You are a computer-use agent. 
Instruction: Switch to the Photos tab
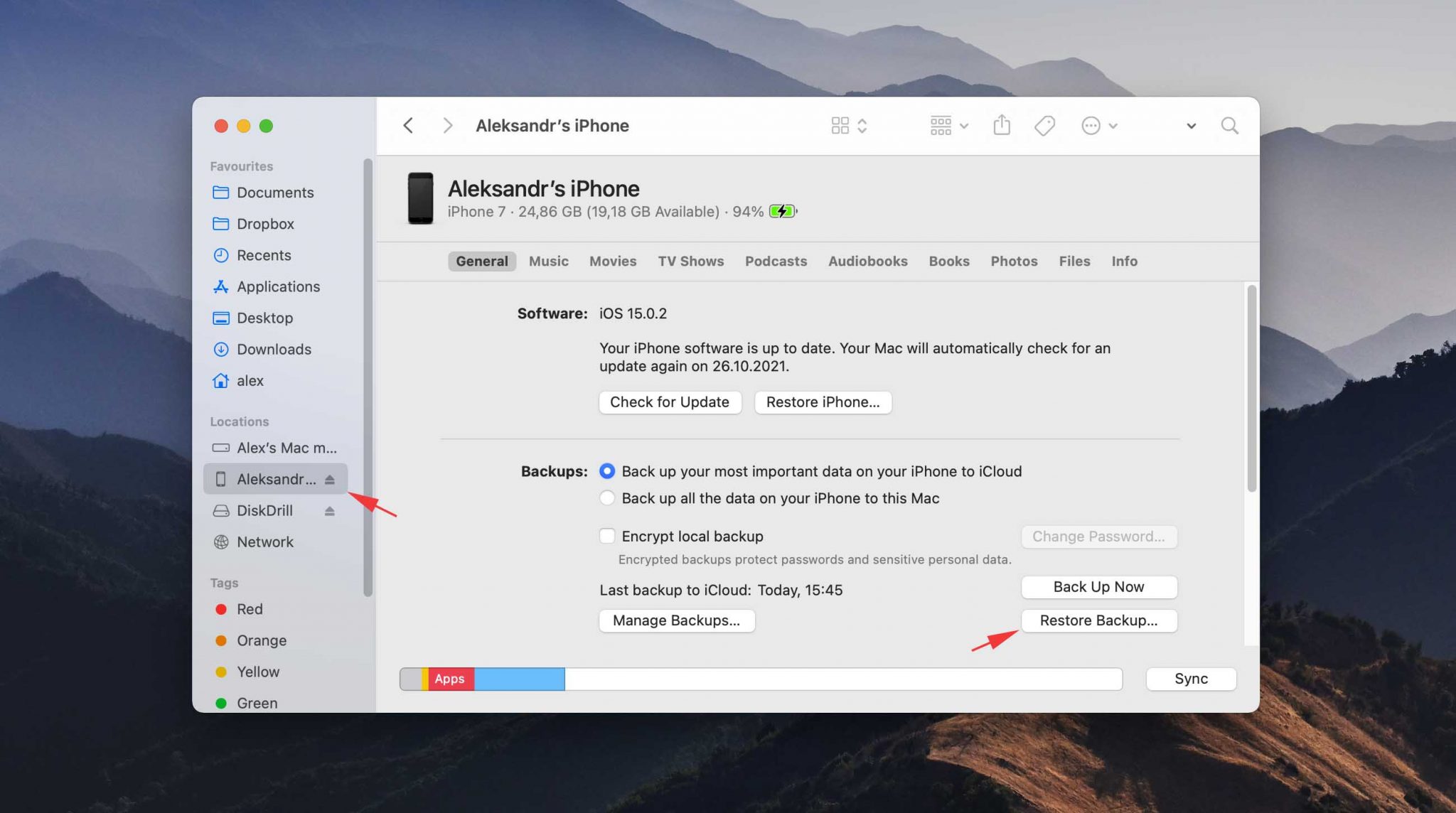tap(1014, 261)
